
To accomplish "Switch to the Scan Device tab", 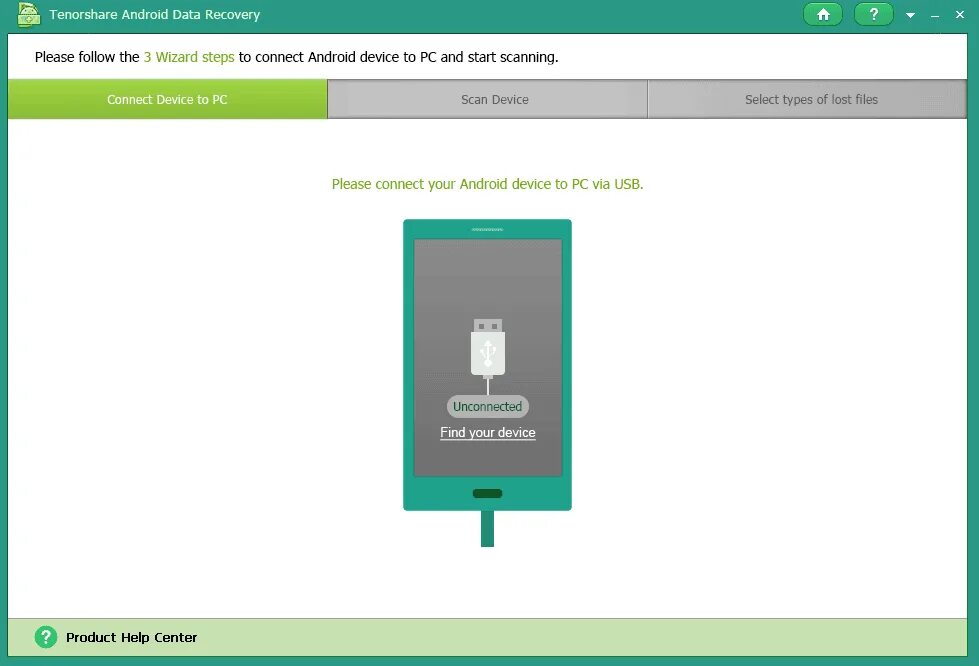I will 494,99.
